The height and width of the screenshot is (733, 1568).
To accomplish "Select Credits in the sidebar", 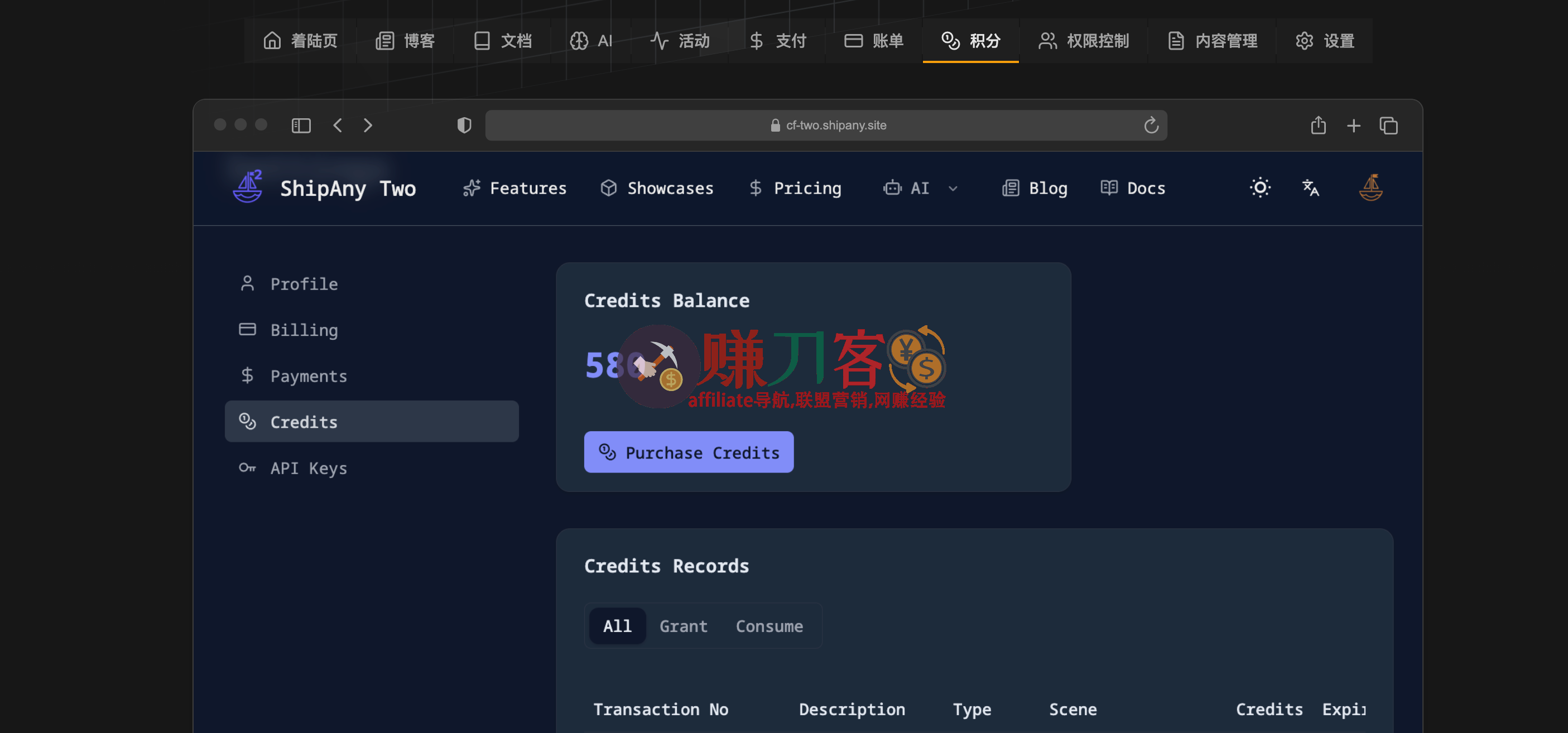I will pyautogui.click(x=372, y=422).
